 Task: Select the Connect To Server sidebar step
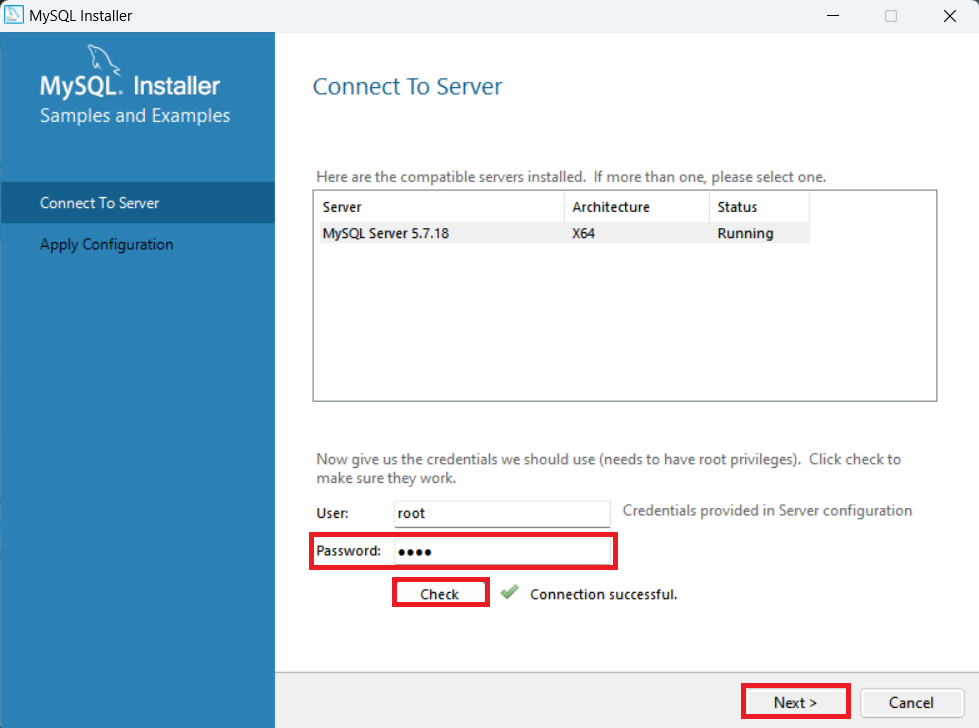[137, 203]
